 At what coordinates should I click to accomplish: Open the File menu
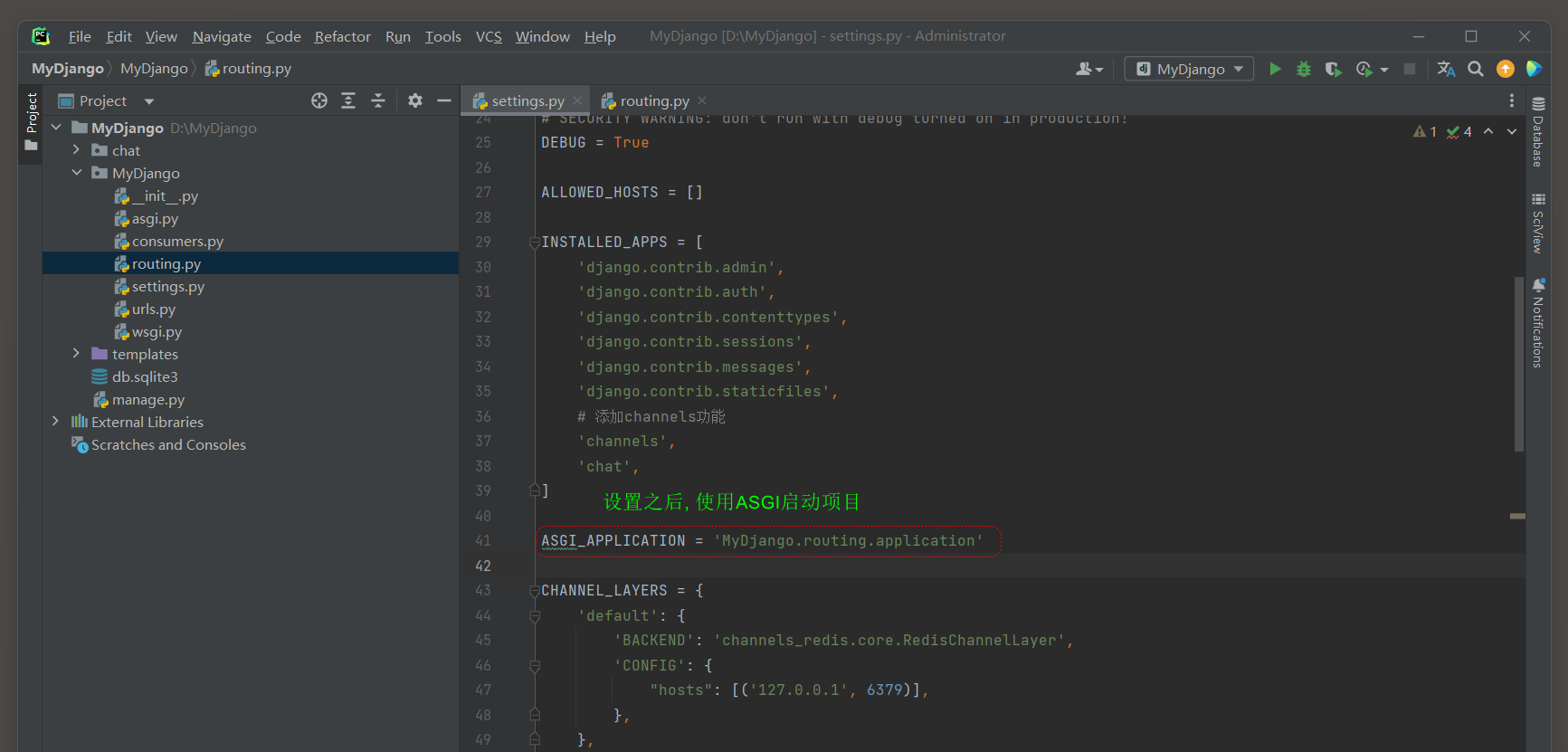tap(80, 36)
